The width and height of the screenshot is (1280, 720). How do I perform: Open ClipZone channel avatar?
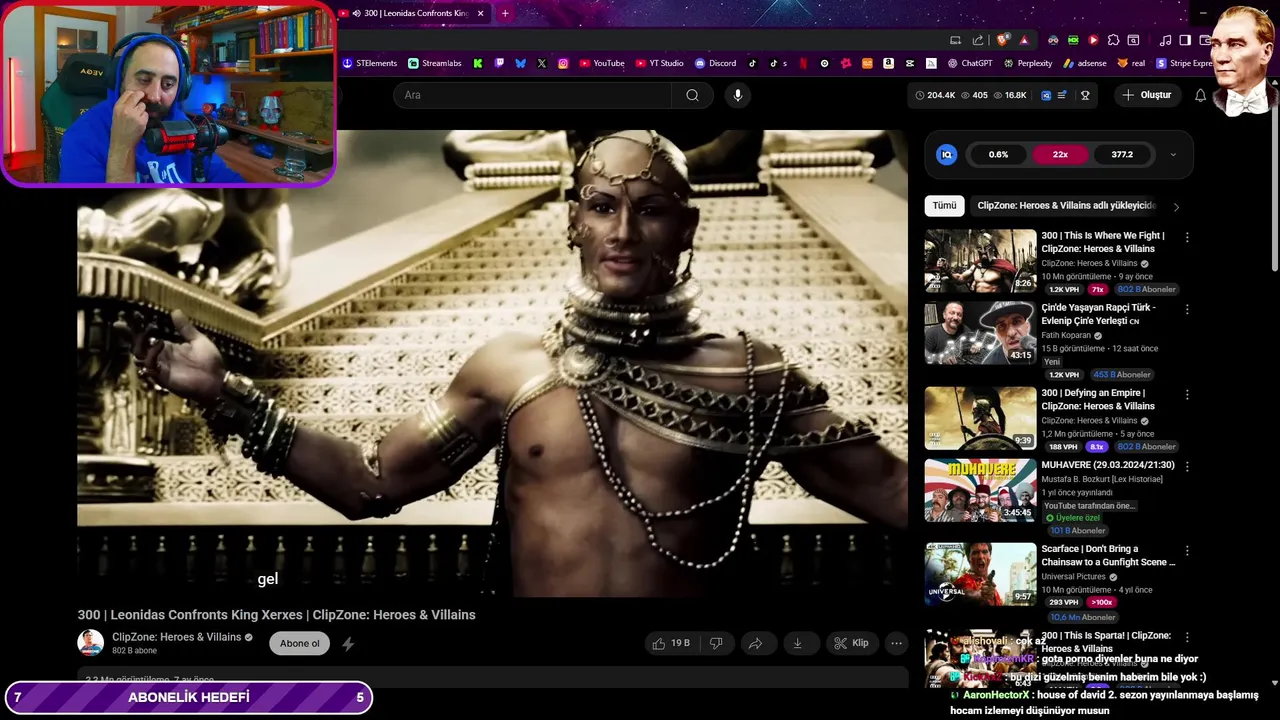point(91,643)
